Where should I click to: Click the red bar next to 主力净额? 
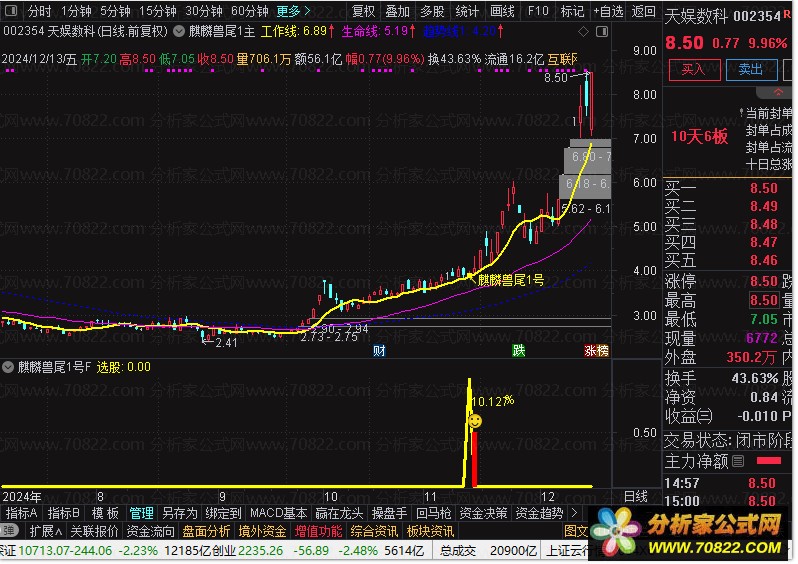pyautogui.click(x=769, y=461)
